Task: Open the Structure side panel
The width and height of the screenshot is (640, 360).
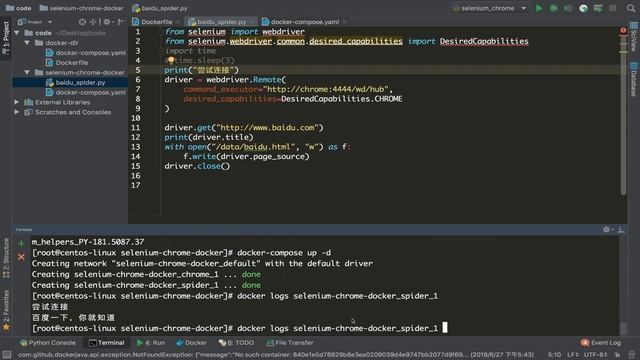Action: pyautogui.click(x=6, y=259)
